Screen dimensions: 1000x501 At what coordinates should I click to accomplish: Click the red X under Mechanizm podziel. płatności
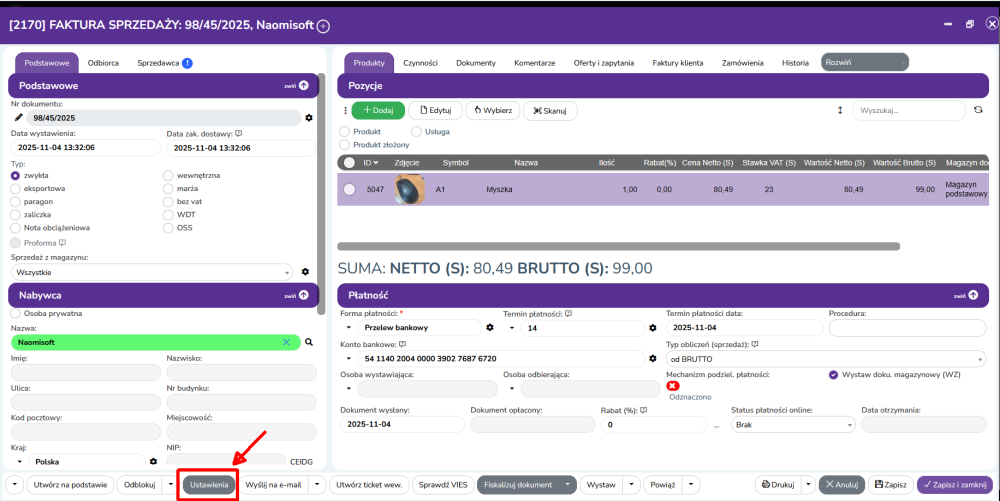(673, 386)
